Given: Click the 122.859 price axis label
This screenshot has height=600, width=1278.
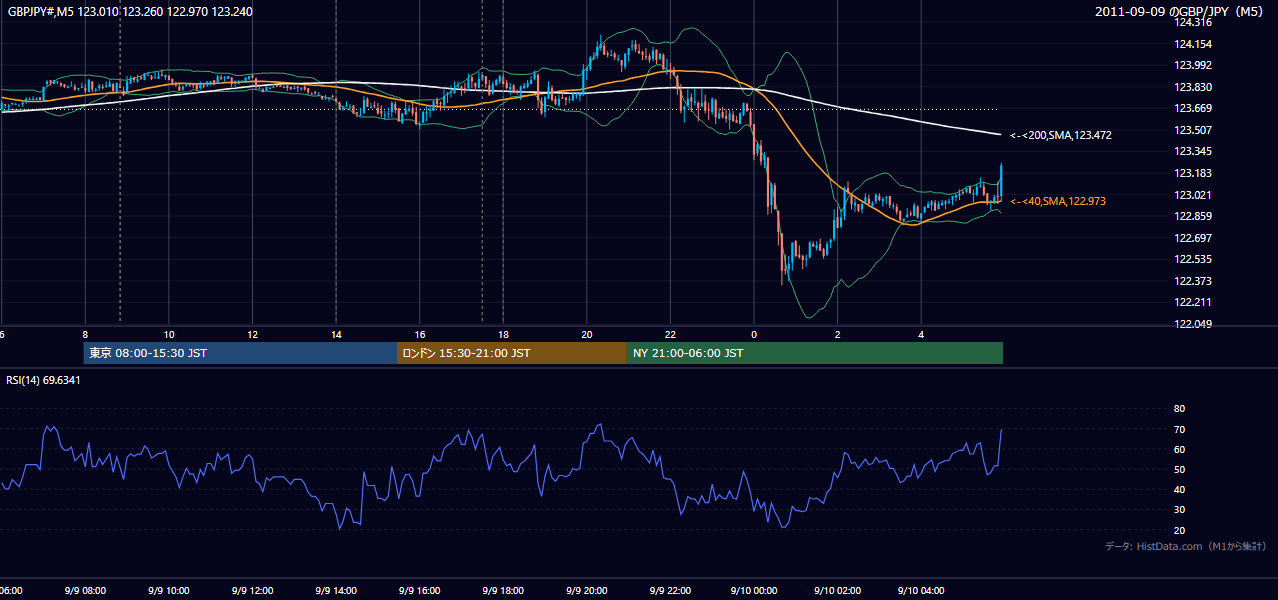Looking at the screenshot, I should point(1192,216).
